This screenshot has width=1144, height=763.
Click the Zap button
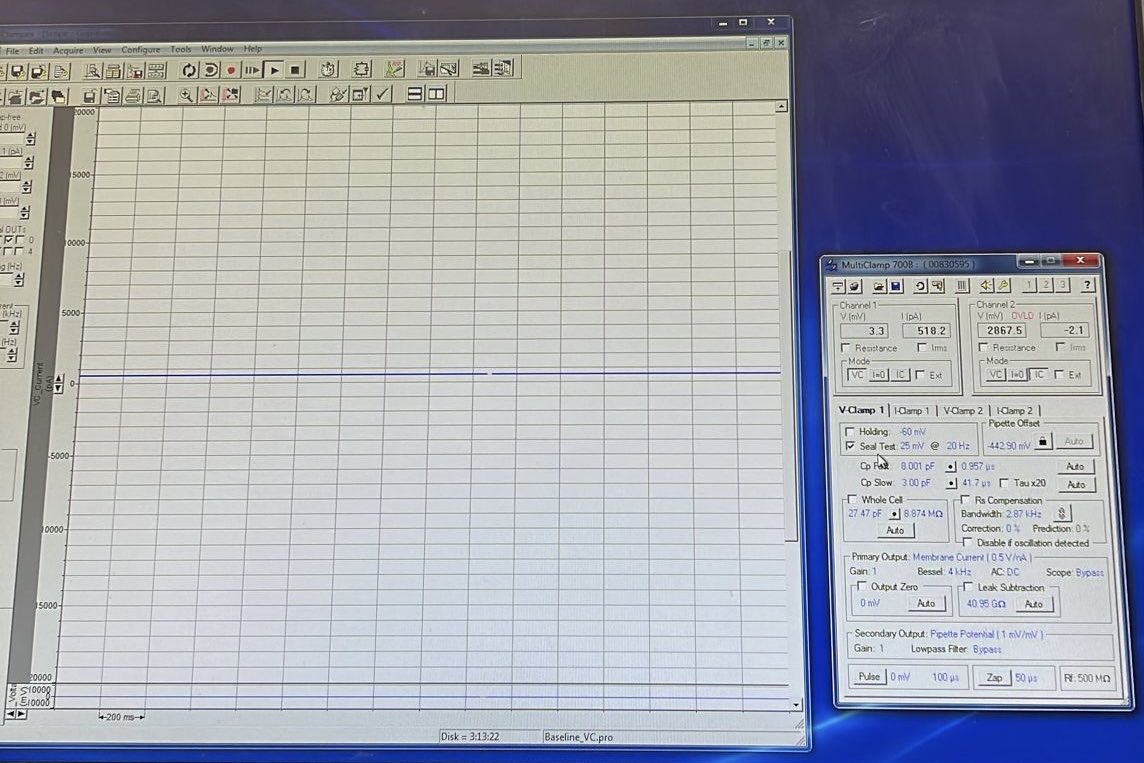994,678
